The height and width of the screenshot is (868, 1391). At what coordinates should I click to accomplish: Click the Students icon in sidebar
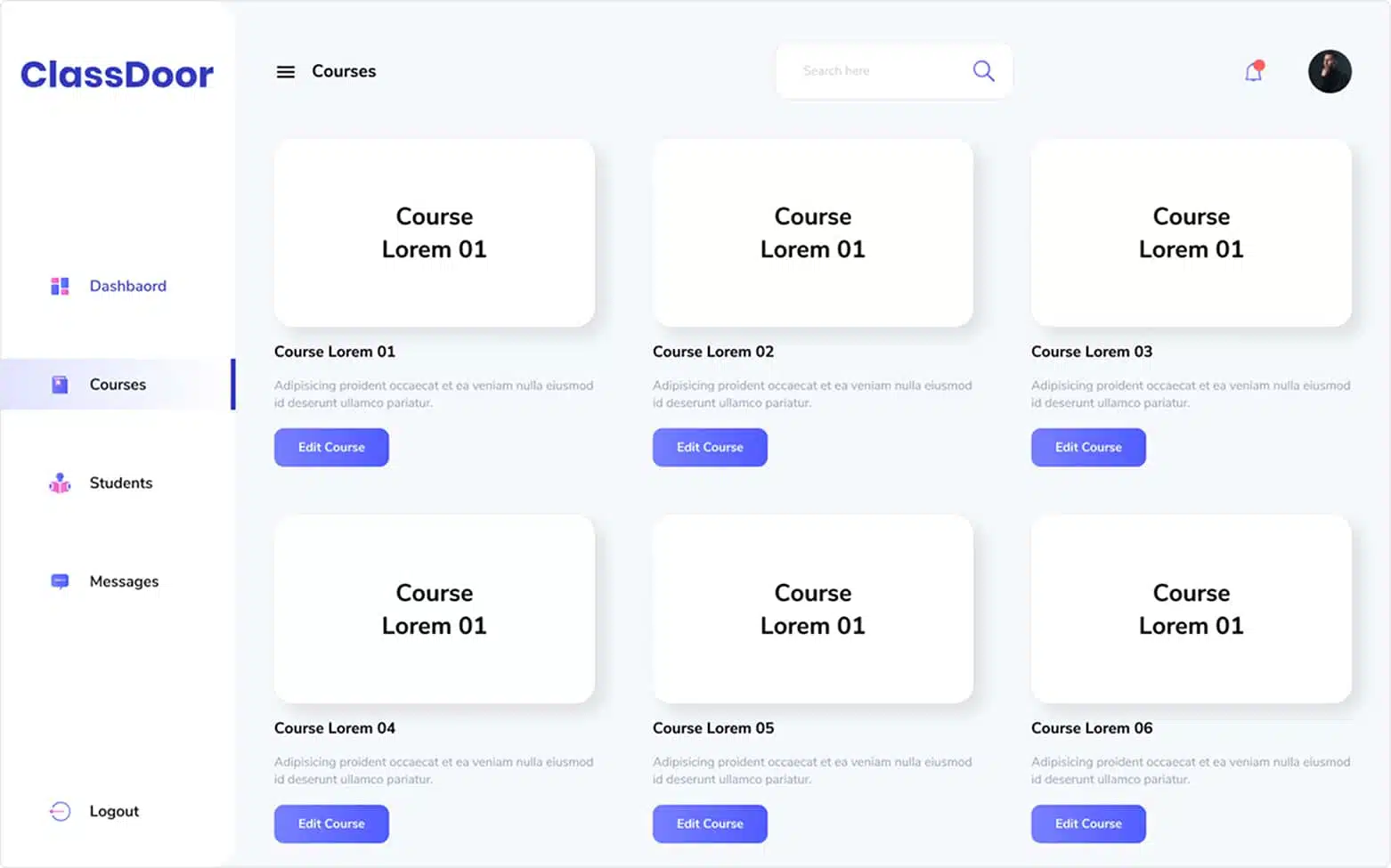60,483
